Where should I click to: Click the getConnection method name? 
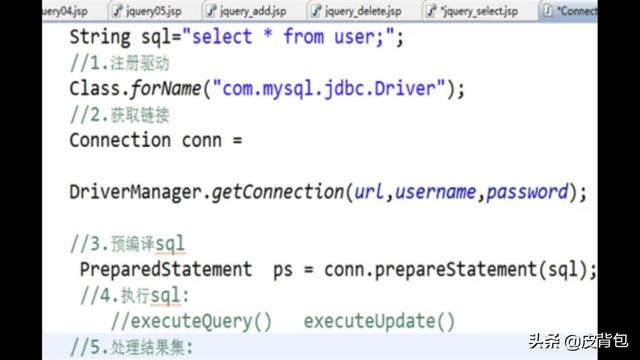point(278,192)
